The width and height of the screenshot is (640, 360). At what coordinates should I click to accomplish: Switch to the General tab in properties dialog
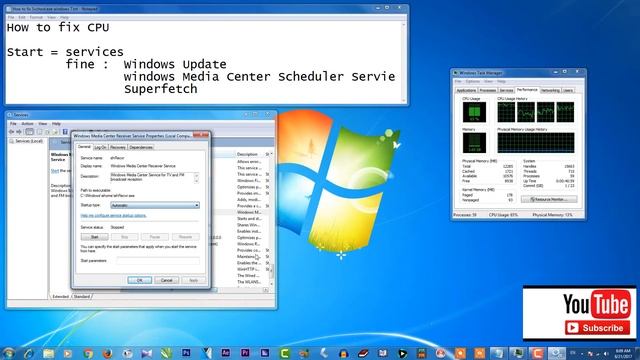tap(84, 147)
